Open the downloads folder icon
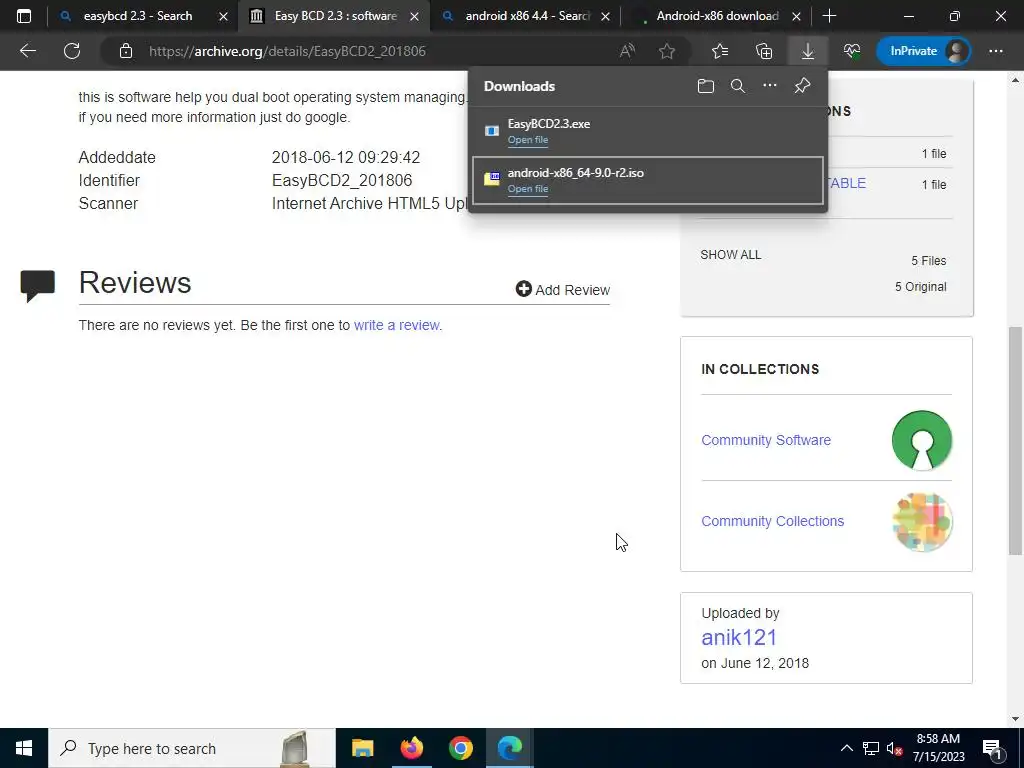Screen dimensions: 1024x768 click(x=705, y=86)
